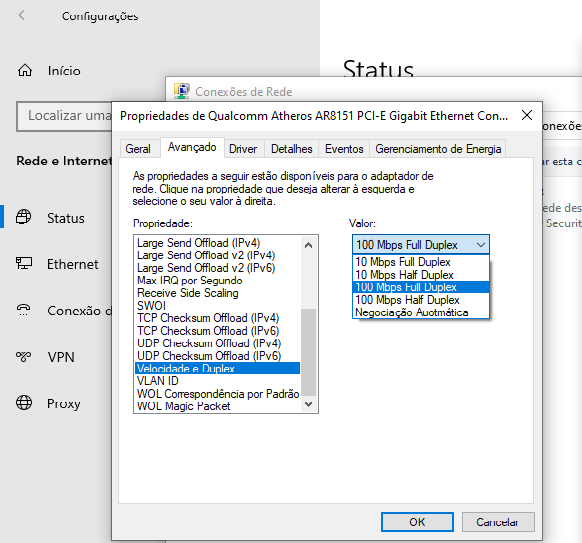
Task: Go back with the Configurações arrow
Action: tap(22, 15)
